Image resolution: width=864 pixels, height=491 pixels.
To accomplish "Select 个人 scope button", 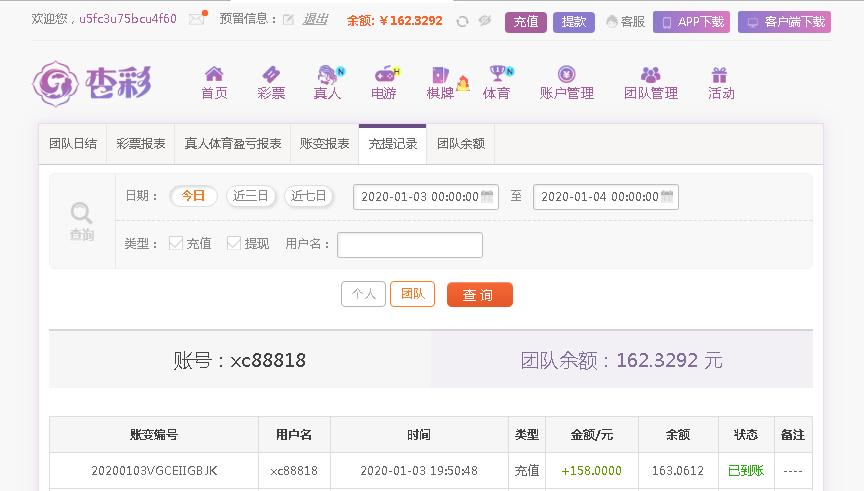I will click(363, 294).
